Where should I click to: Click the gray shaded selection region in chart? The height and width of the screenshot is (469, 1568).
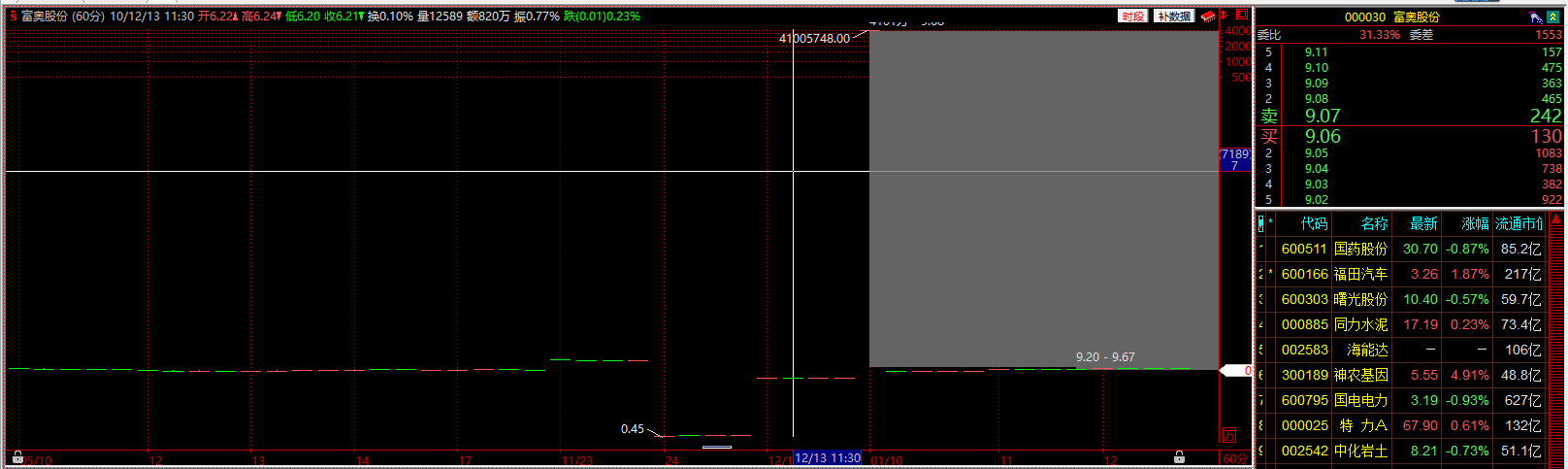coord(1043,199)
